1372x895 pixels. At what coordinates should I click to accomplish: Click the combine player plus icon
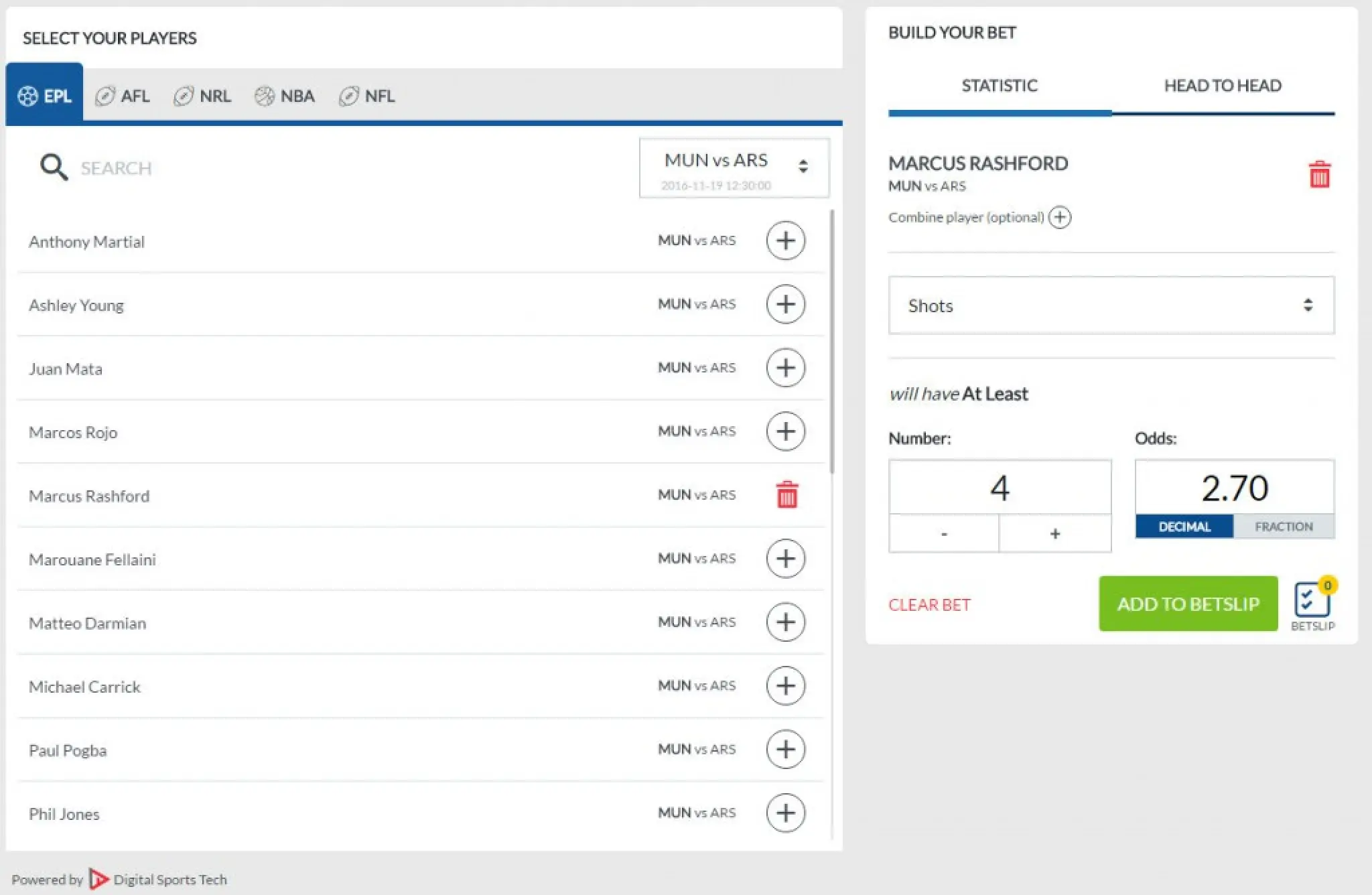(x=1060, y=217)
